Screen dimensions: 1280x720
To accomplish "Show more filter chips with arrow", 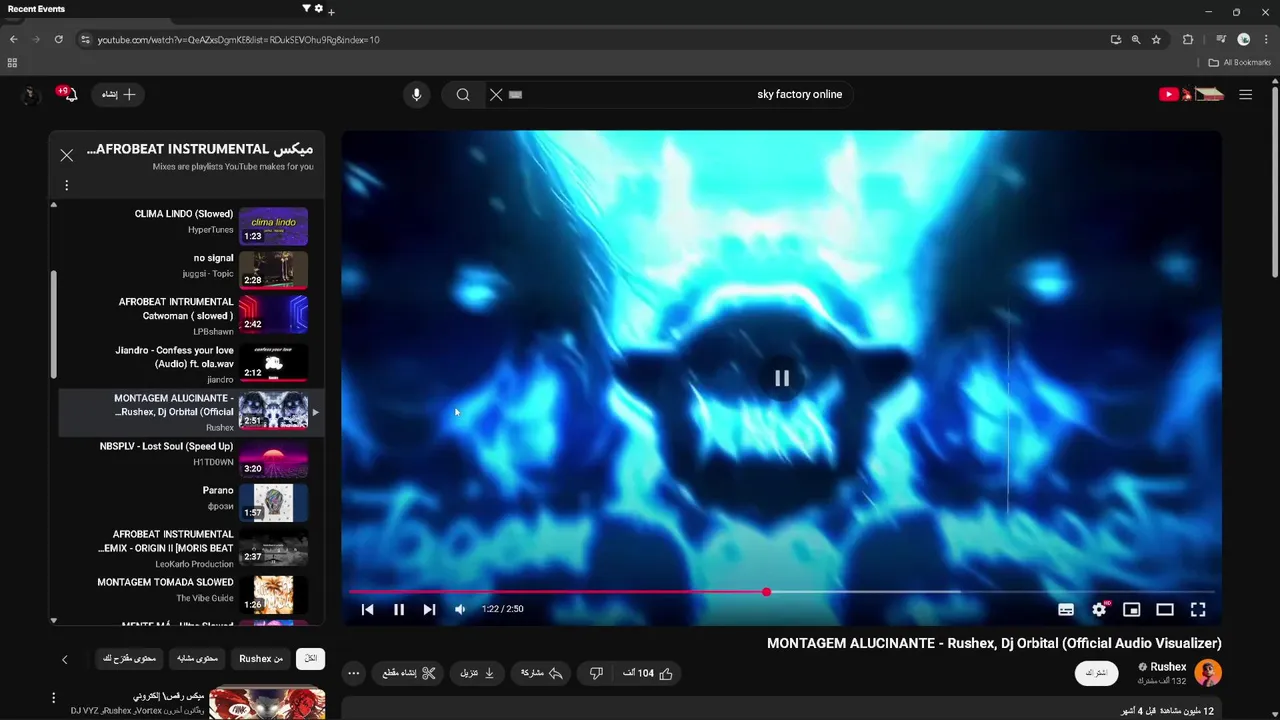I will (x=65, y=659).
